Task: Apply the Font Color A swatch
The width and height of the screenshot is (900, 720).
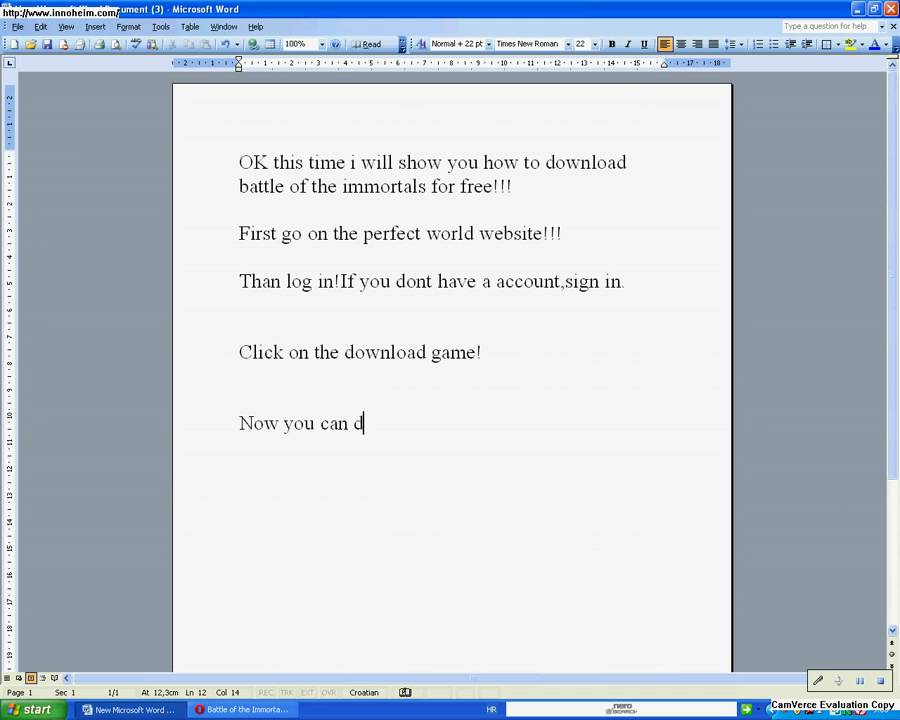Action: click(x=875, y=44)
